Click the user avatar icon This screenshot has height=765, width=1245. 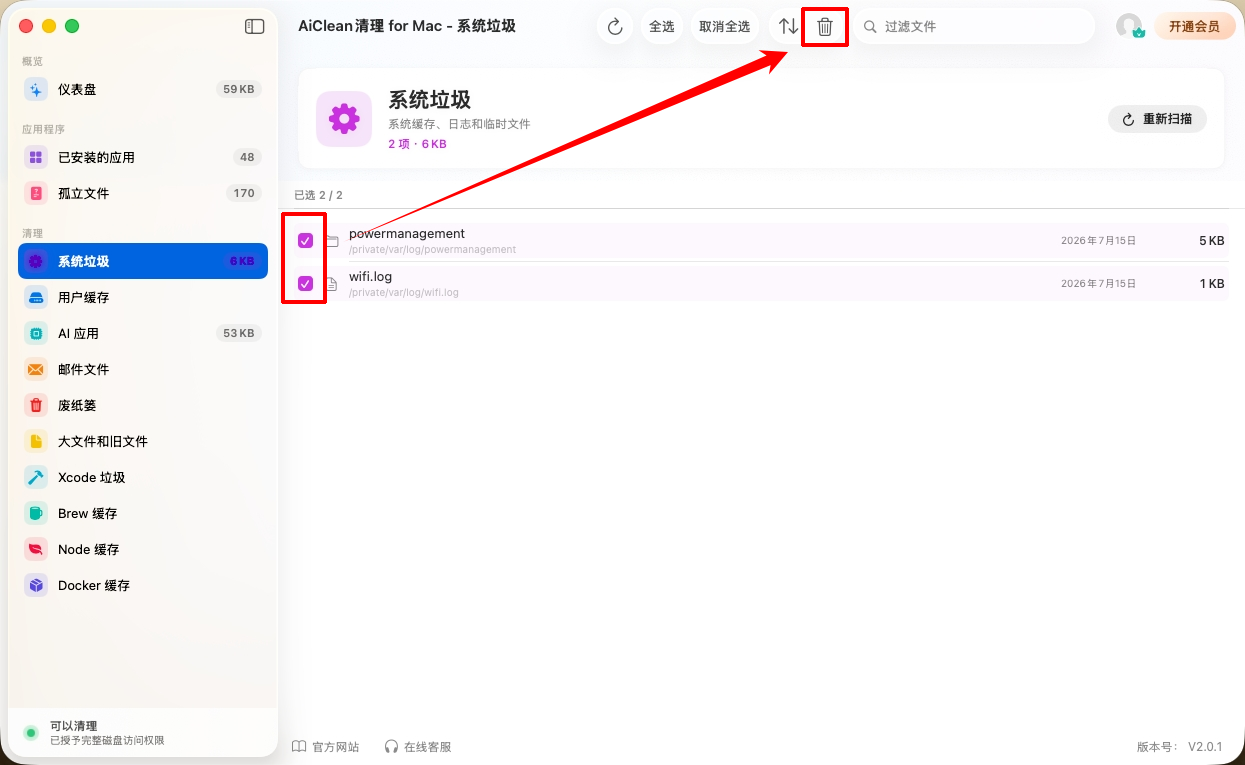1130,27
